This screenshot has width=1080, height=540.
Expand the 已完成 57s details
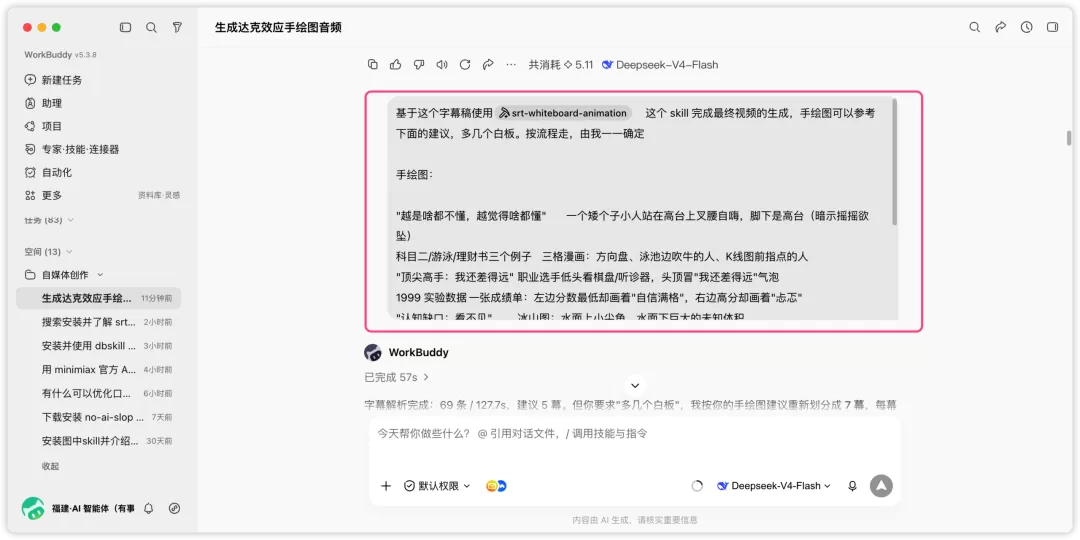click(397, 377)
